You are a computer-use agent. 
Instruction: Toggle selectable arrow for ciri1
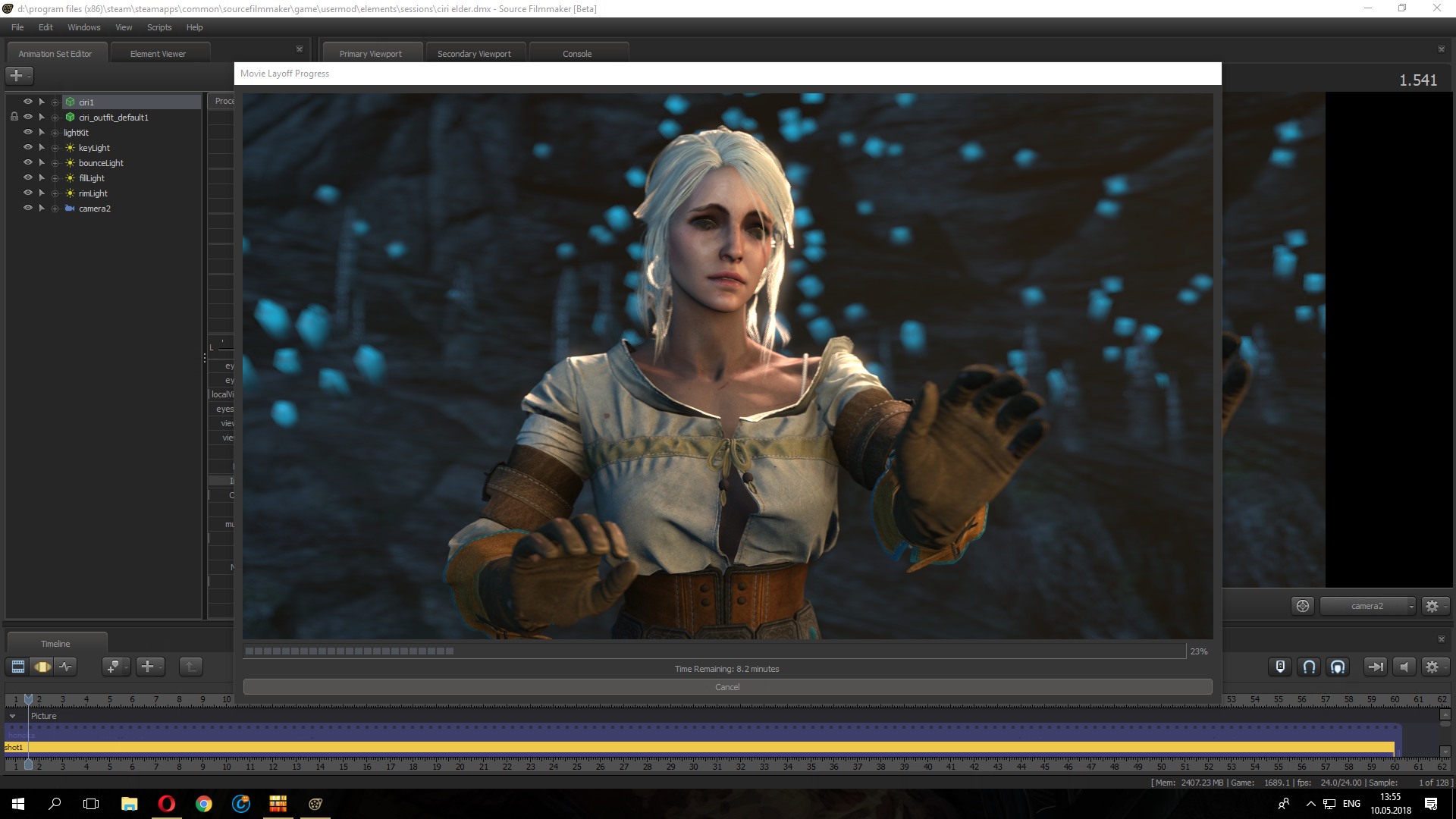click(42, 102)
